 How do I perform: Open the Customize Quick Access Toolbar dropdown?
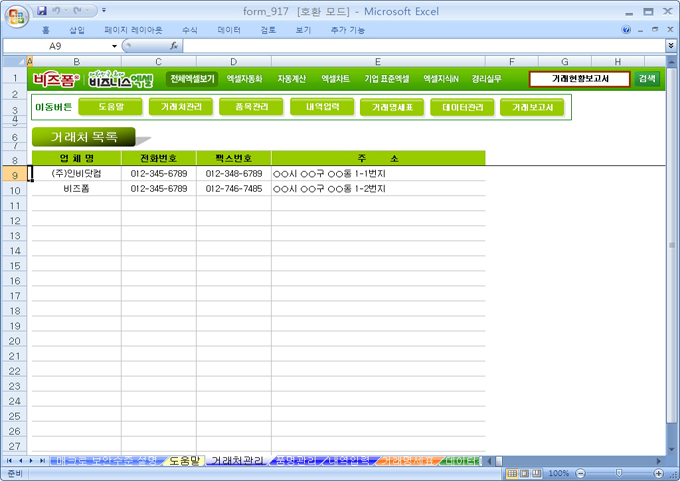click(107, 10)
